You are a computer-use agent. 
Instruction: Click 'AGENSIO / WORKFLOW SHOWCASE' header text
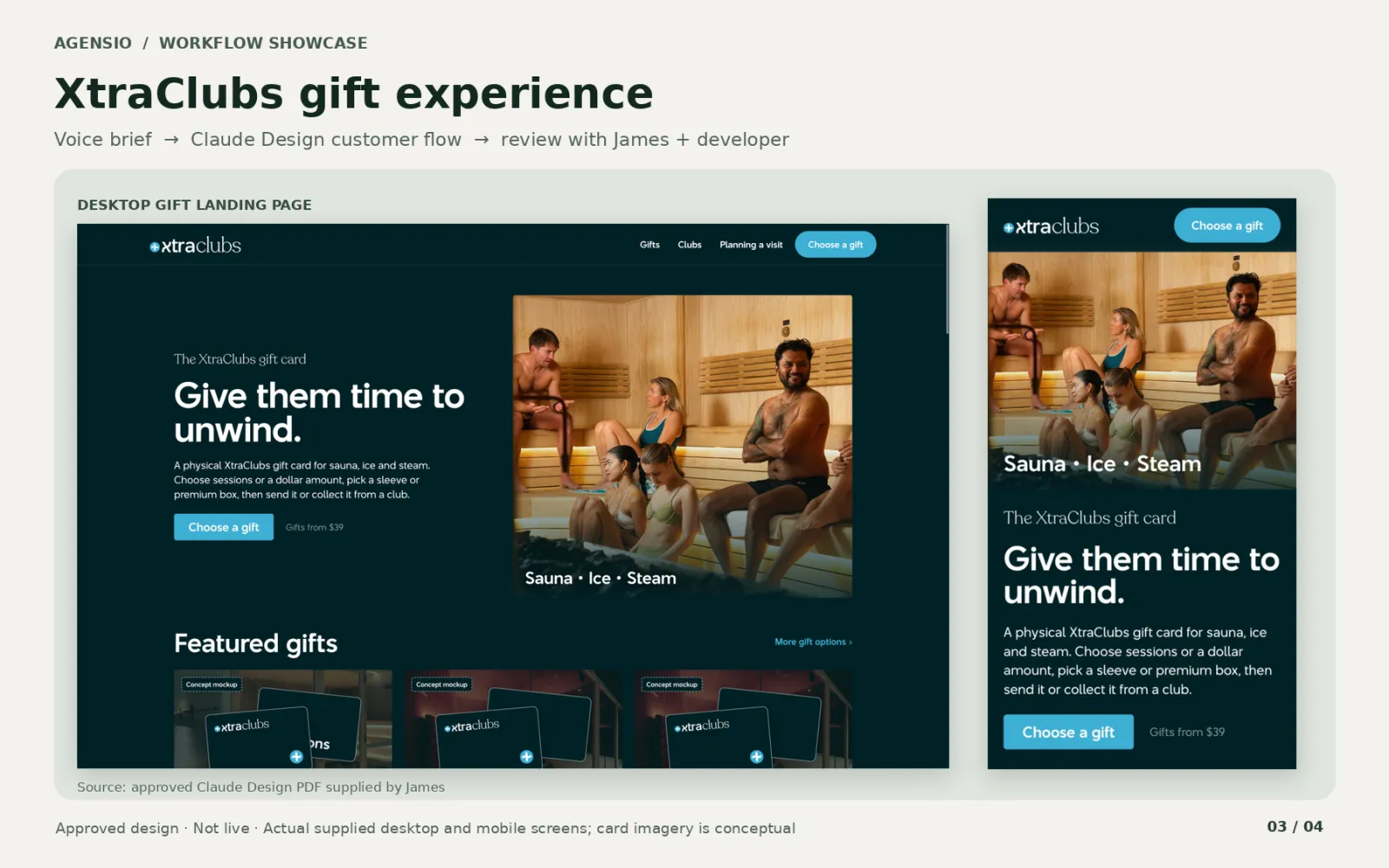[210, 43]
